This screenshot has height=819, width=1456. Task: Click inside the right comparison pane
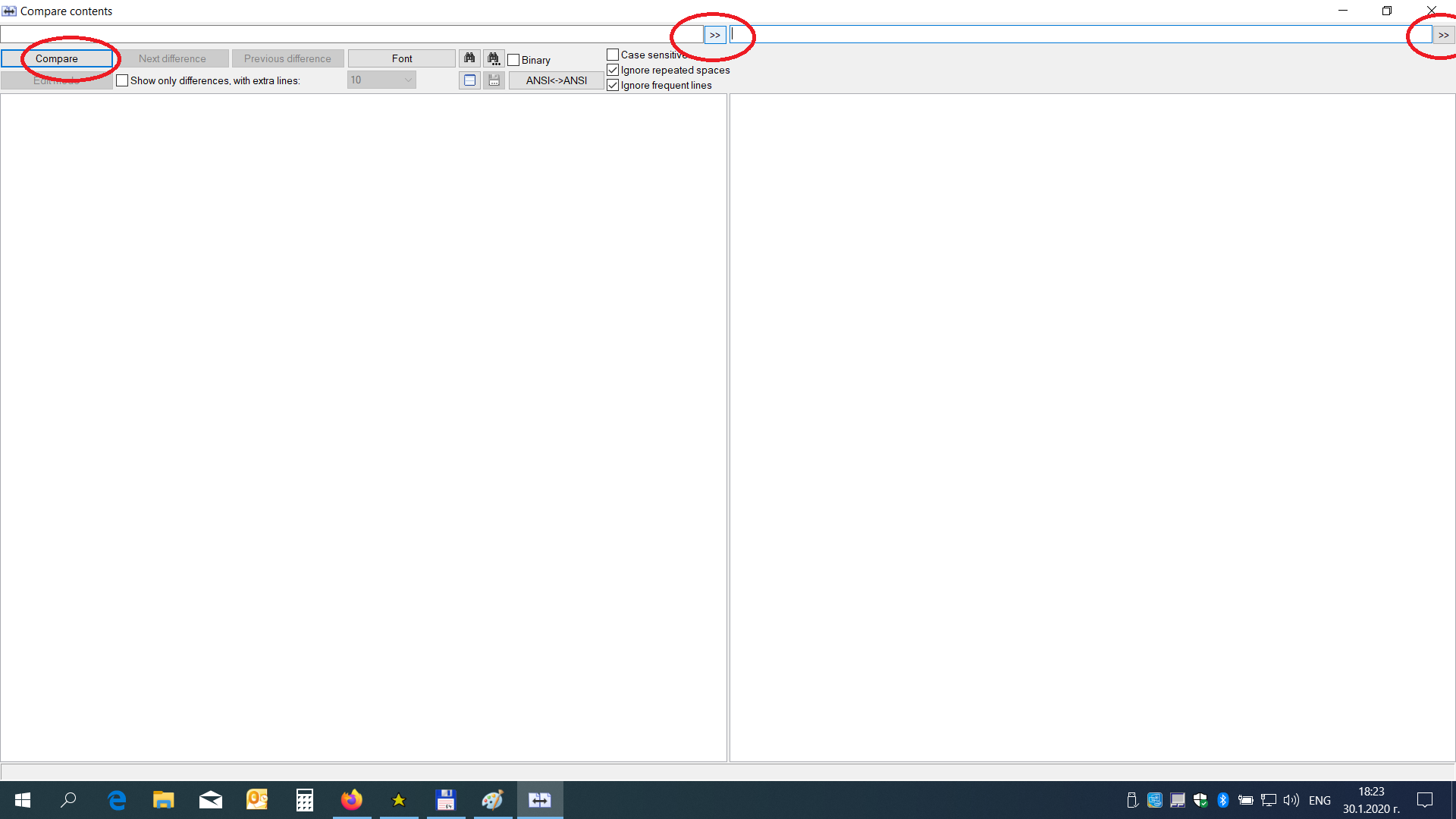coord(1092,425)
